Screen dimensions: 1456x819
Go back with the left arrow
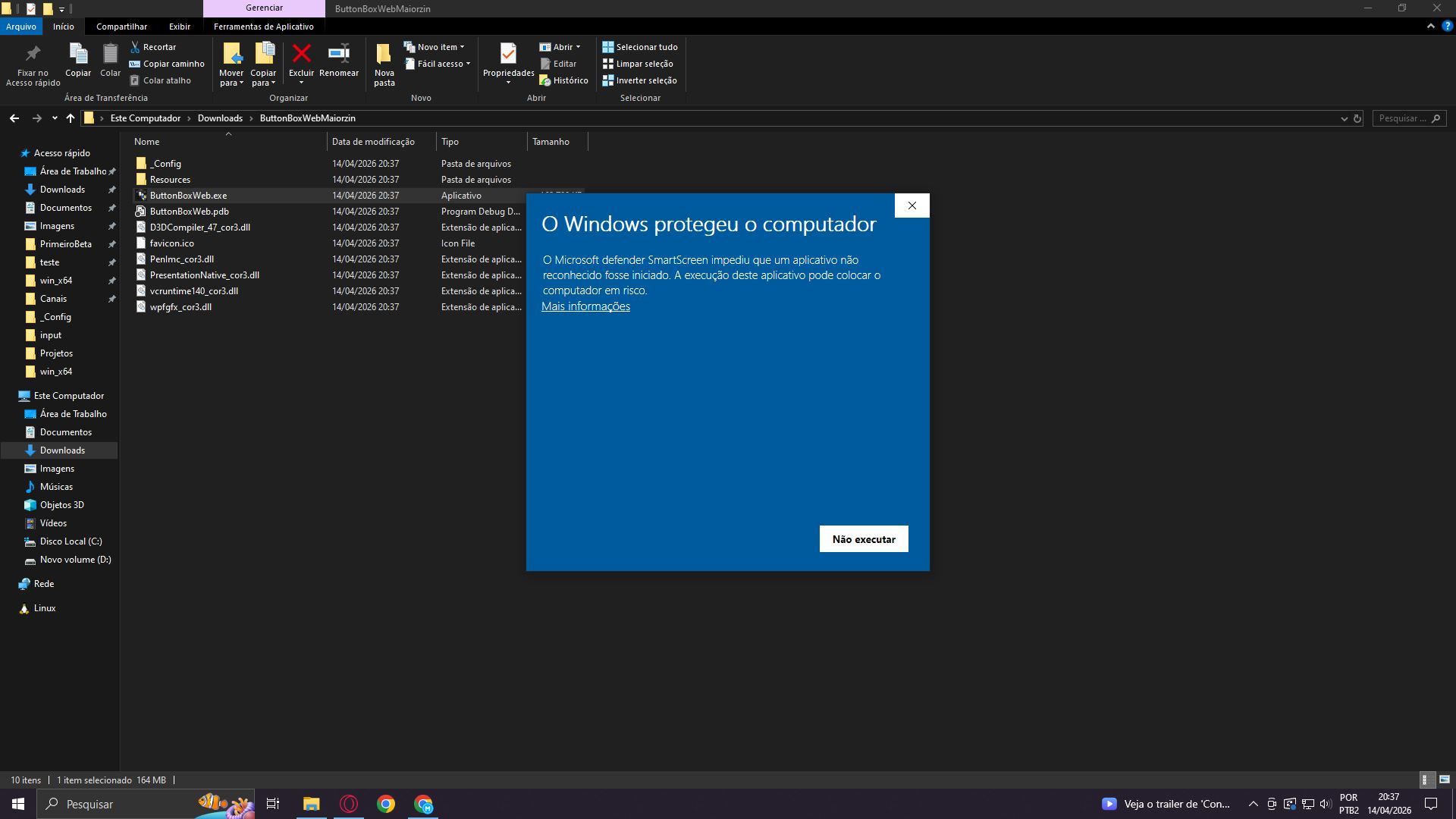[x=14, y=118]
